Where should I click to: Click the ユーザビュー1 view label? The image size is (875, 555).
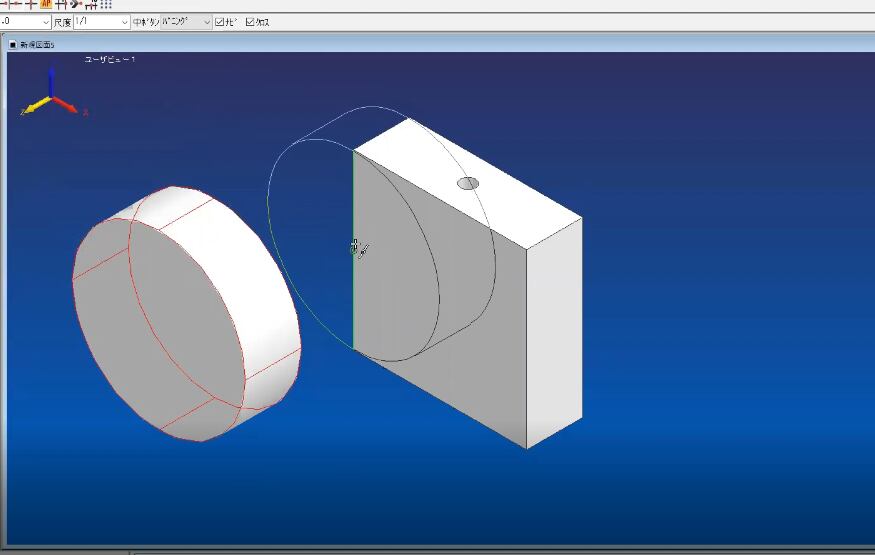point(110,59)
